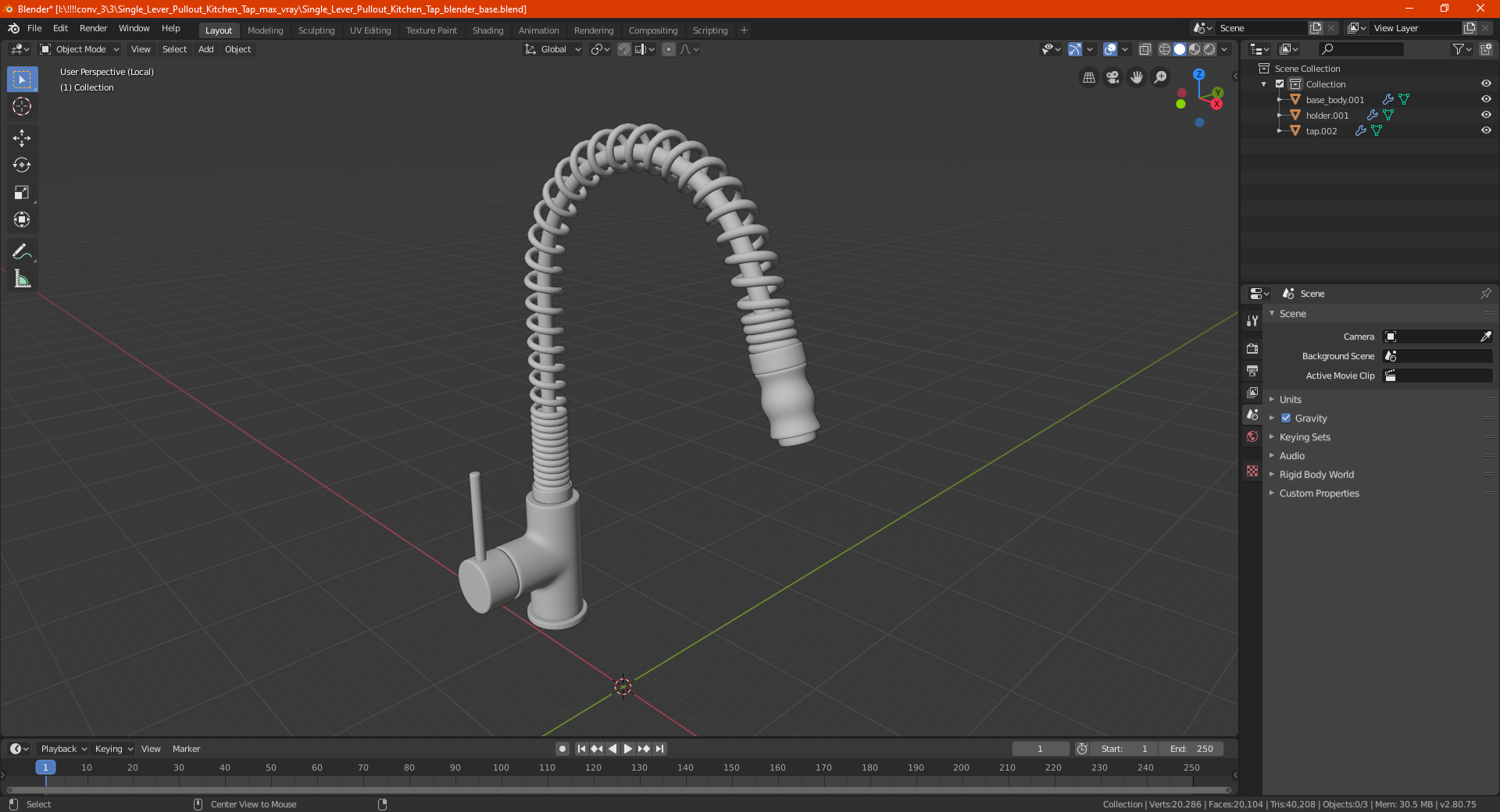Select the Annotate tool

tap(22, 251)
